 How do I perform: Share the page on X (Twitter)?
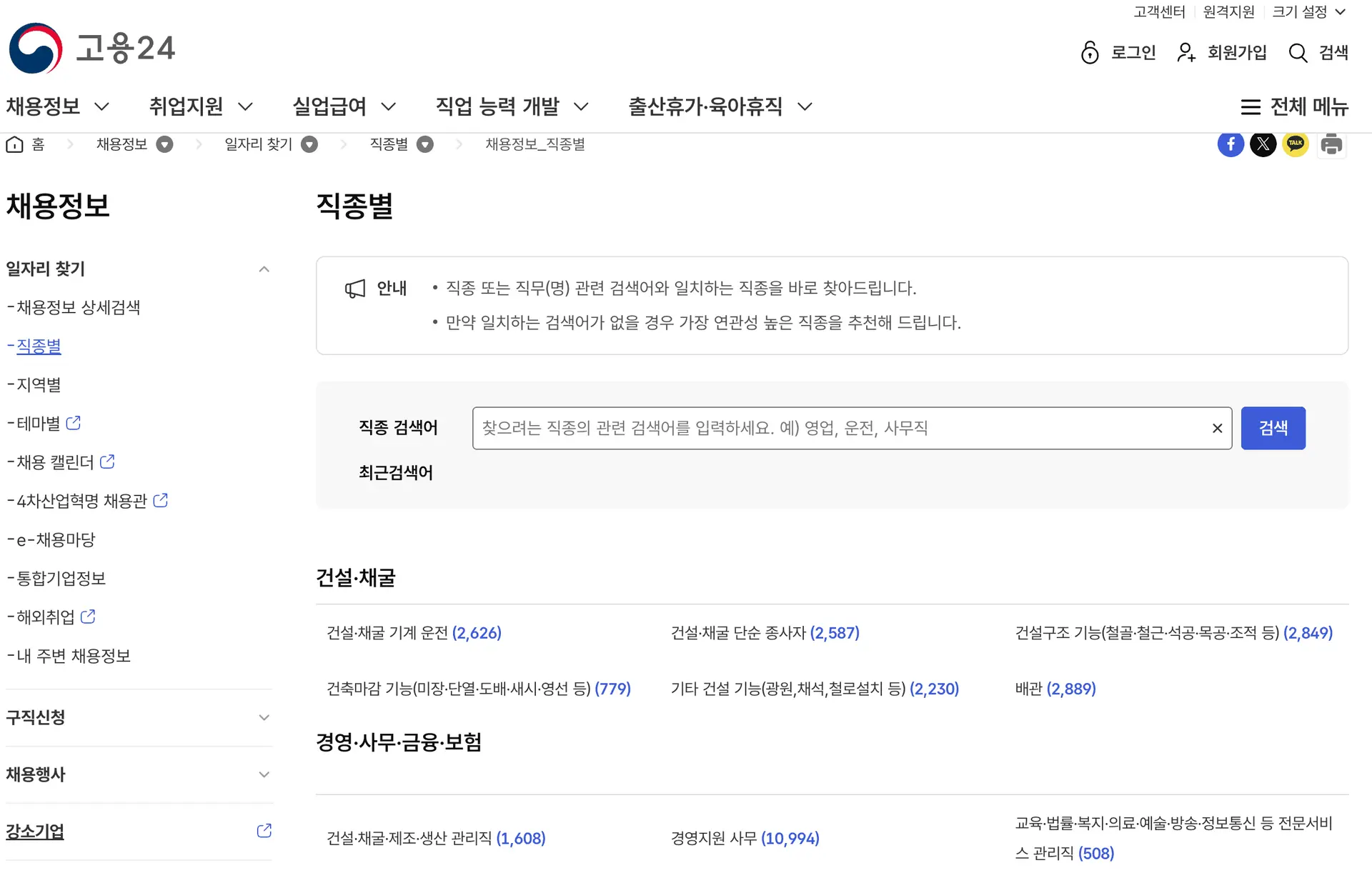[1263, 144]
